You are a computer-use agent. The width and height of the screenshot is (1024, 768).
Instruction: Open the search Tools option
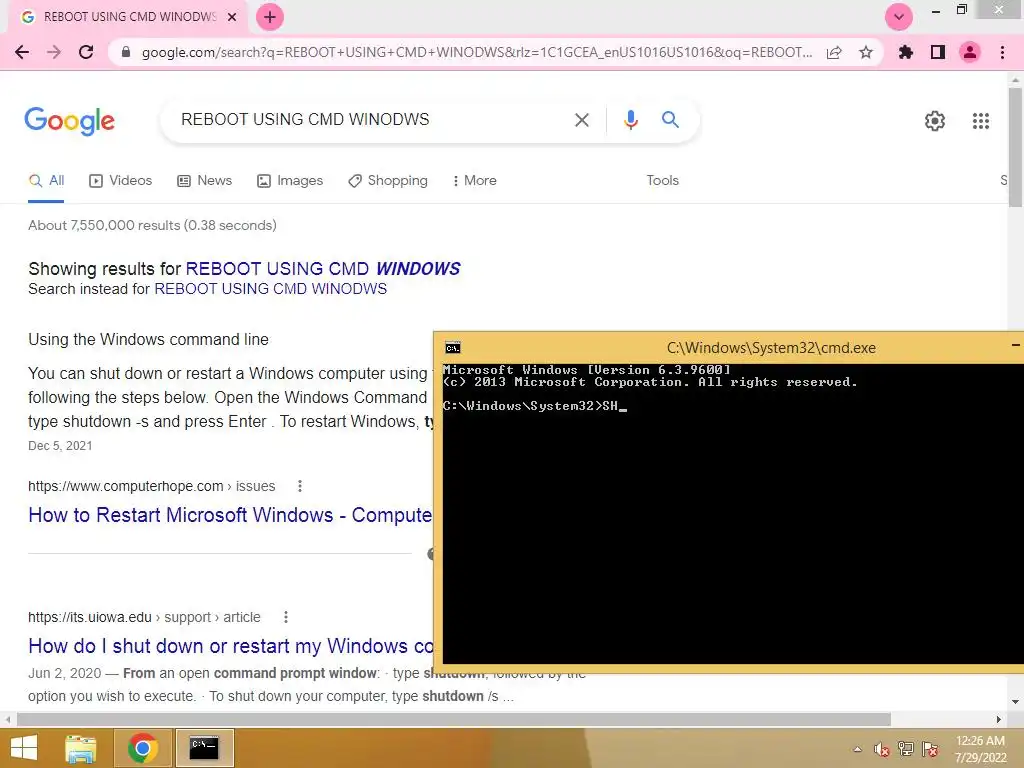pos(662,180)
